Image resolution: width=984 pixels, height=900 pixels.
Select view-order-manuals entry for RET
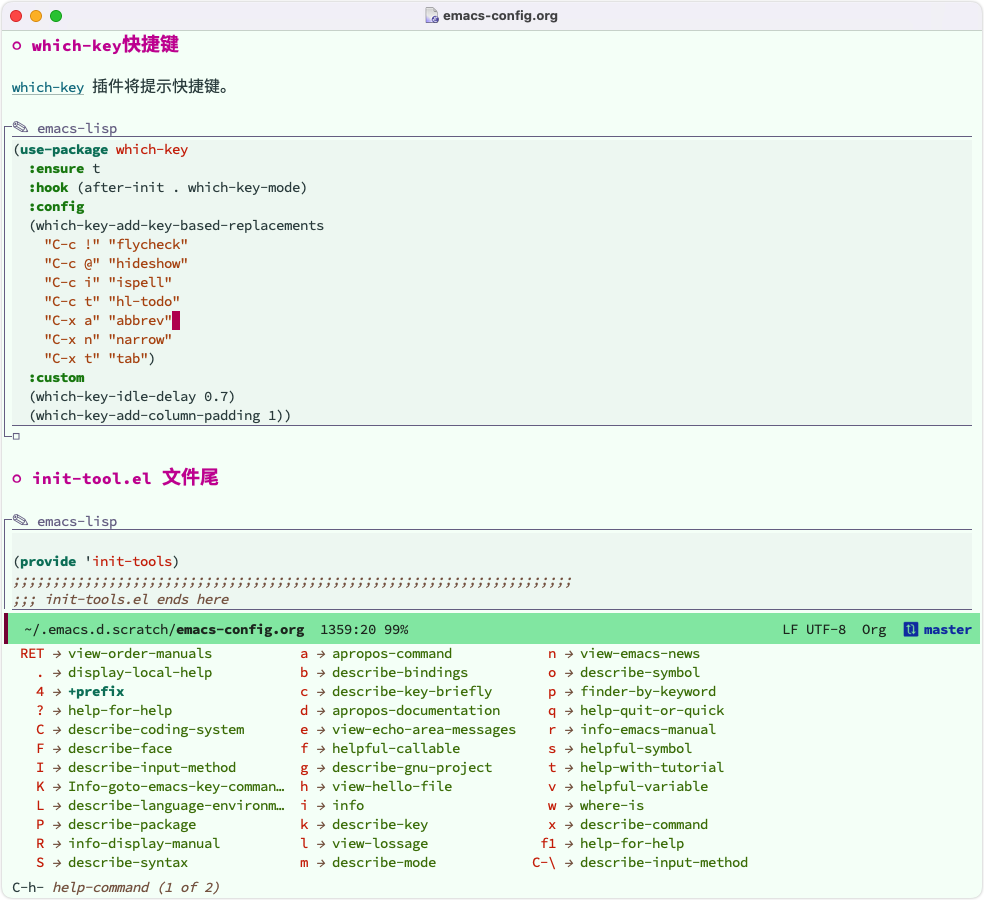140,653
